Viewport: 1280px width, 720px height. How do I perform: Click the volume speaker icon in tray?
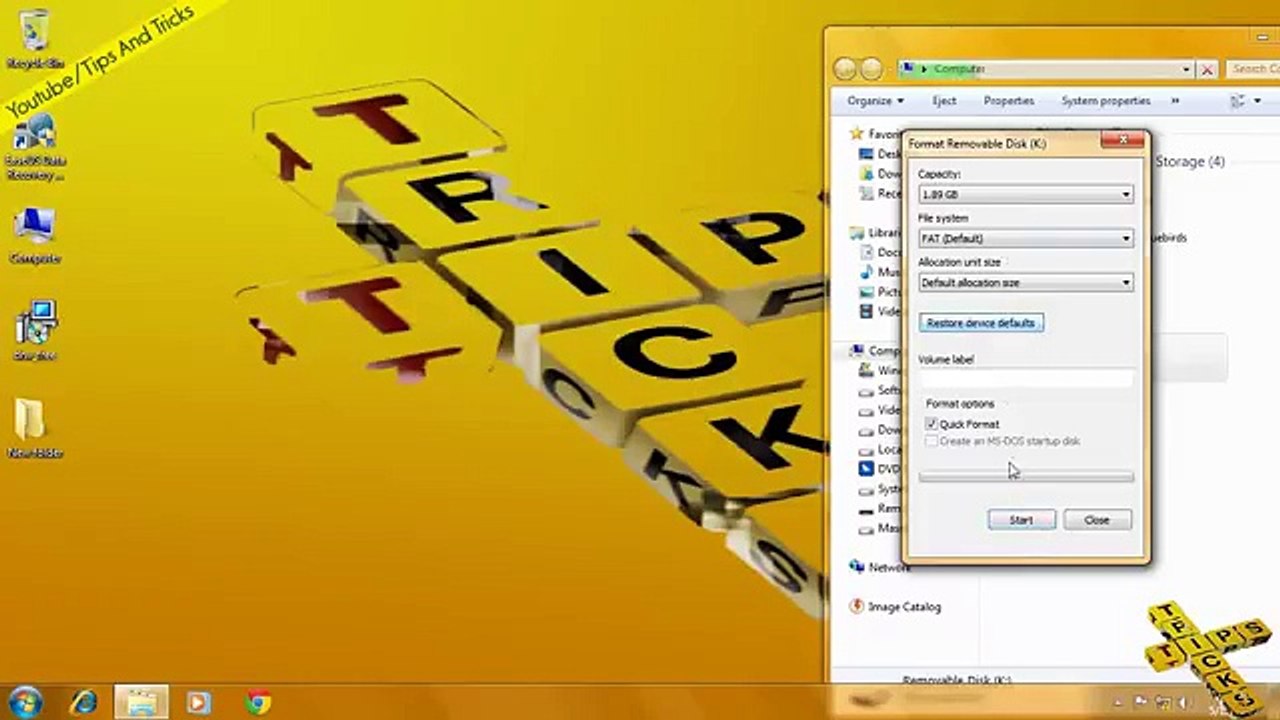[x=1185, y=702]
